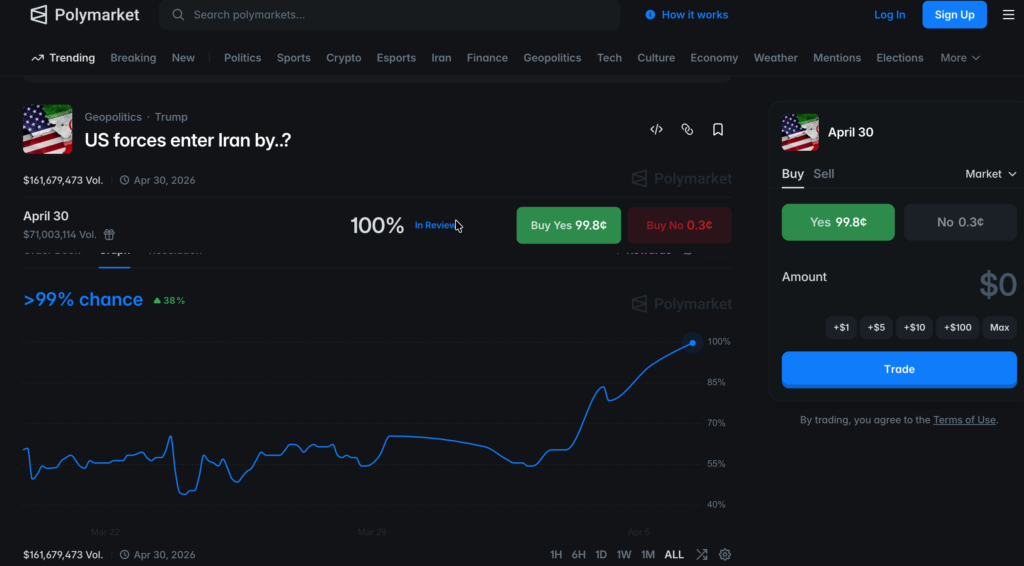
Task: Open the Terms of Use link
Action: point(964,420)
